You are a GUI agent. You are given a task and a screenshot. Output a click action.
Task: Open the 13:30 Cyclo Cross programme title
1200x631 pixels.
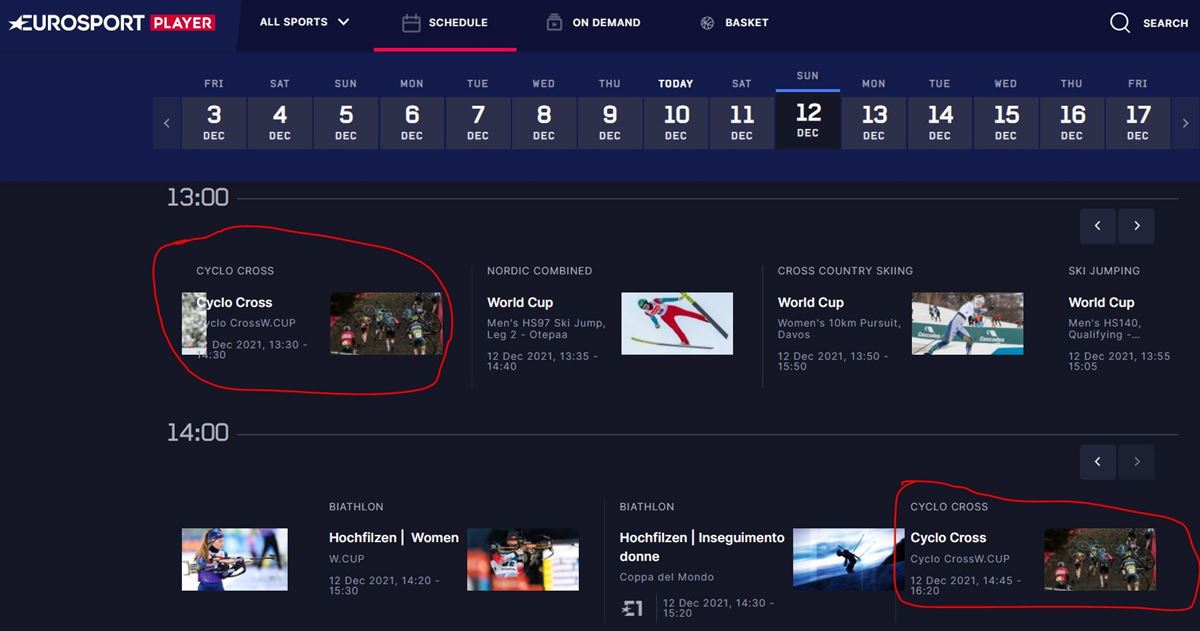(x=234, y=302)
